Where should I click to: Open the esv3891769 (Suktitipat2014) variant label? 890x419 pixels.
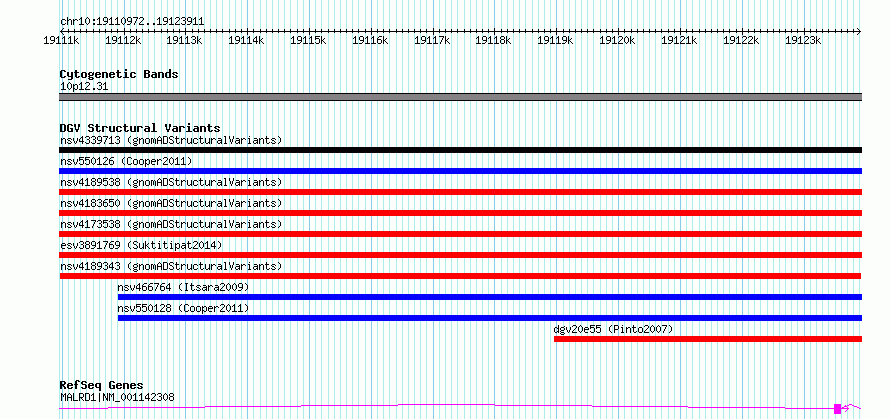(x=141, y=245)
